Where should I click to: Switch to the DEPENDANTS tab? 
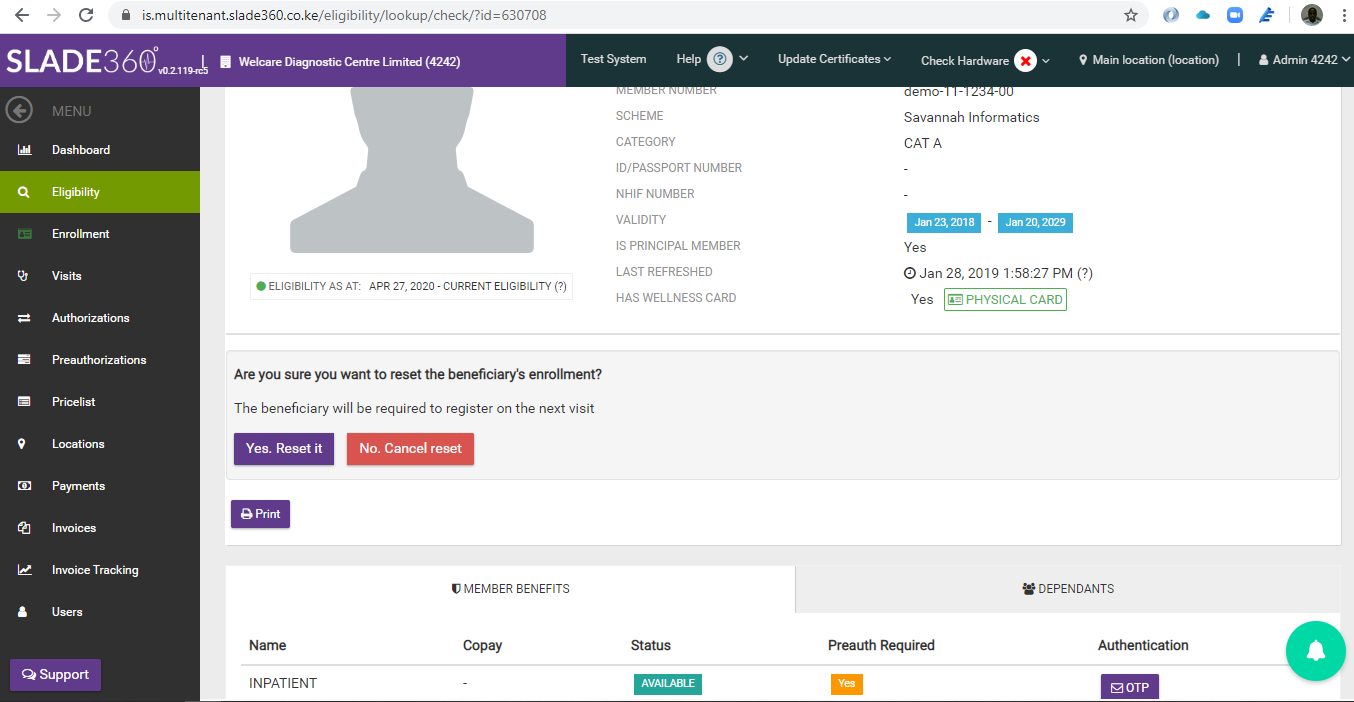pos(1068,589)
